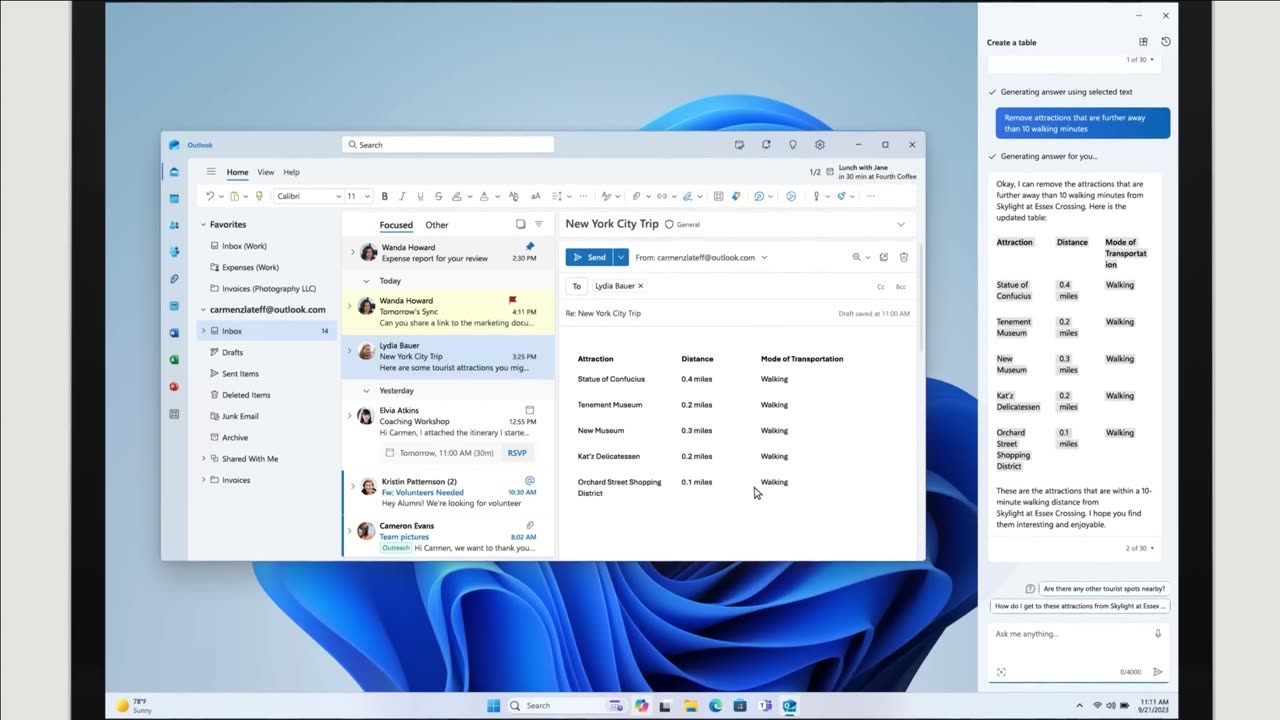Viewport: 1280px width, 720px height.
Task: Open the People module in left rail
Action: point(174,226)
